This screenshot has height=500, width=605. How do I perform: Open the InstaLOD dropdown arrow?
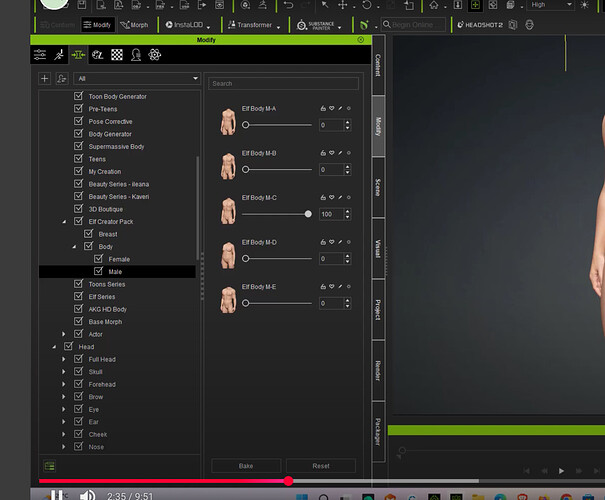pos(208,27)
